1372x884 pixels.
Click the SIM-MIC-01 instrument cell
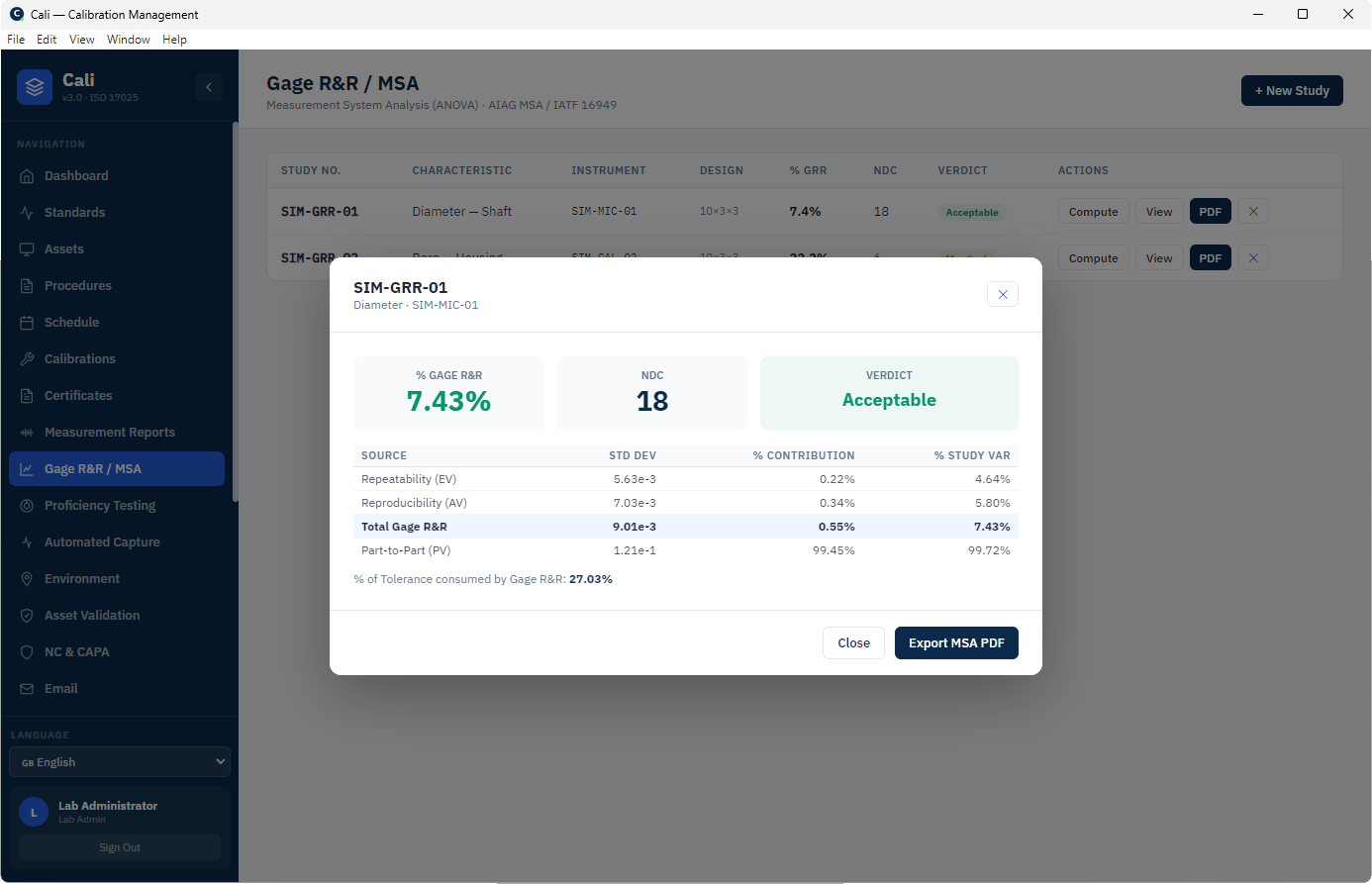pos(604,212)
